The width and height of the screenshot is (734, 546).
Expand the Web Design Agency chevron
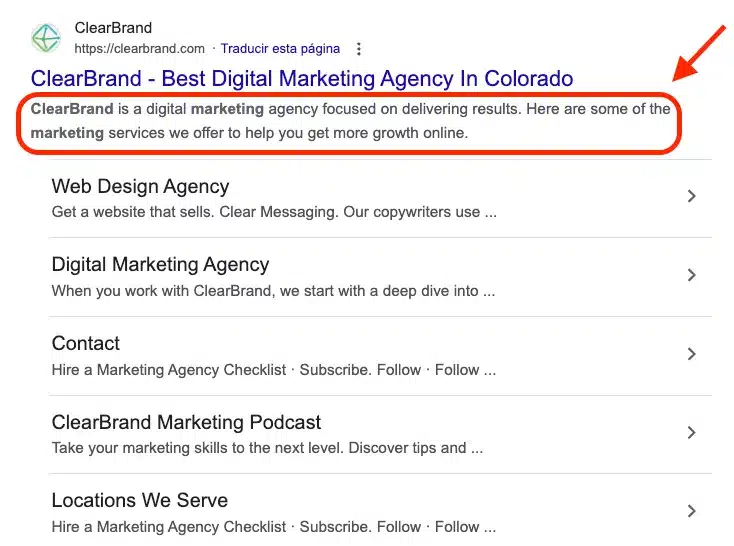tap(691, 196)
